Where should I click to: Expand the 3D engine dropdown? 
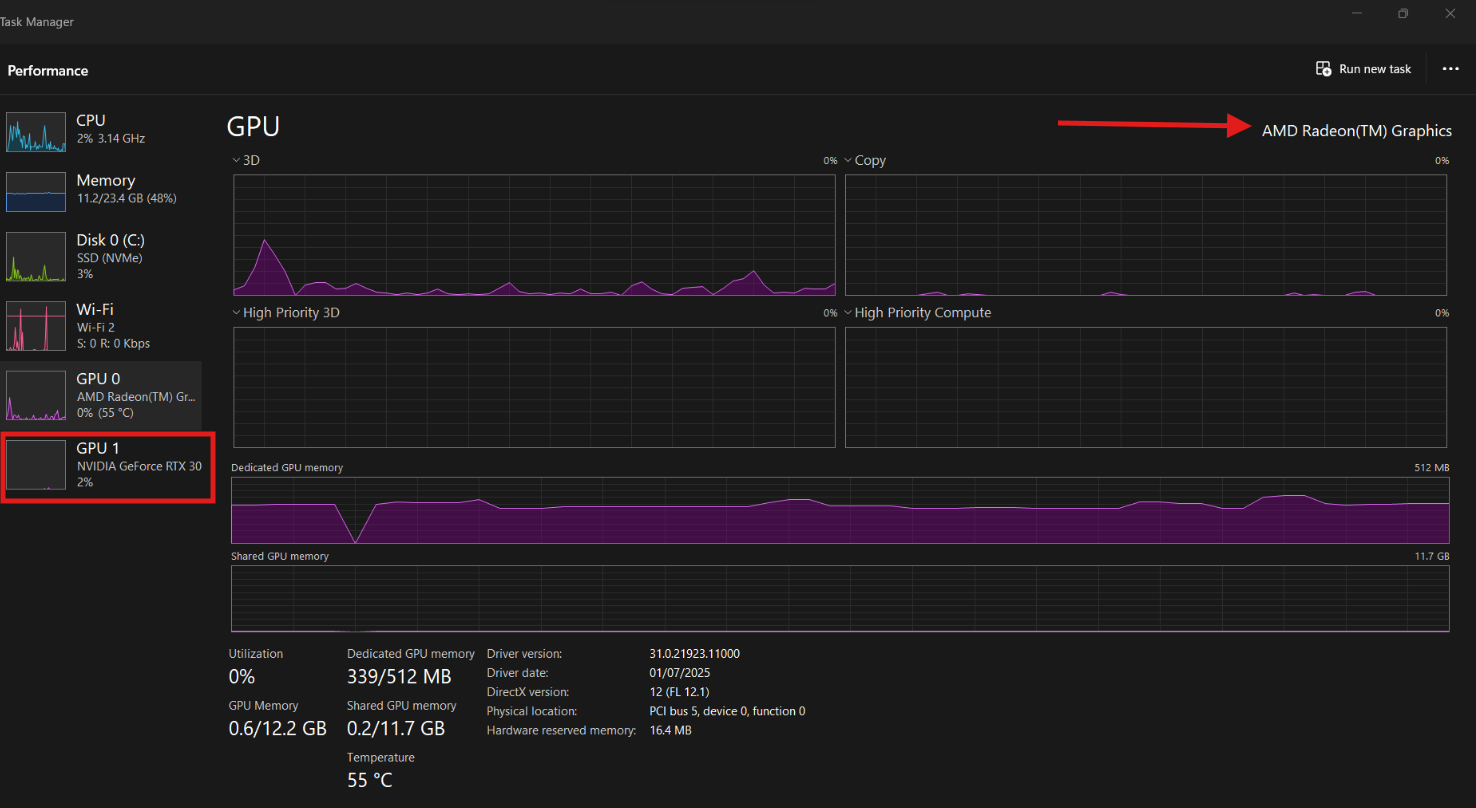coord(237,160)
